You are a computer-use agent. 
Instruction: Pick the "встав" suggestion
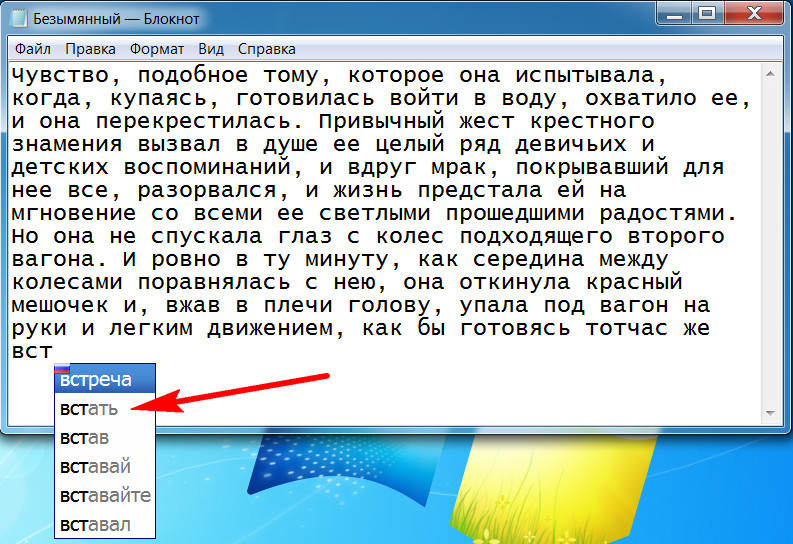[85, 438]
